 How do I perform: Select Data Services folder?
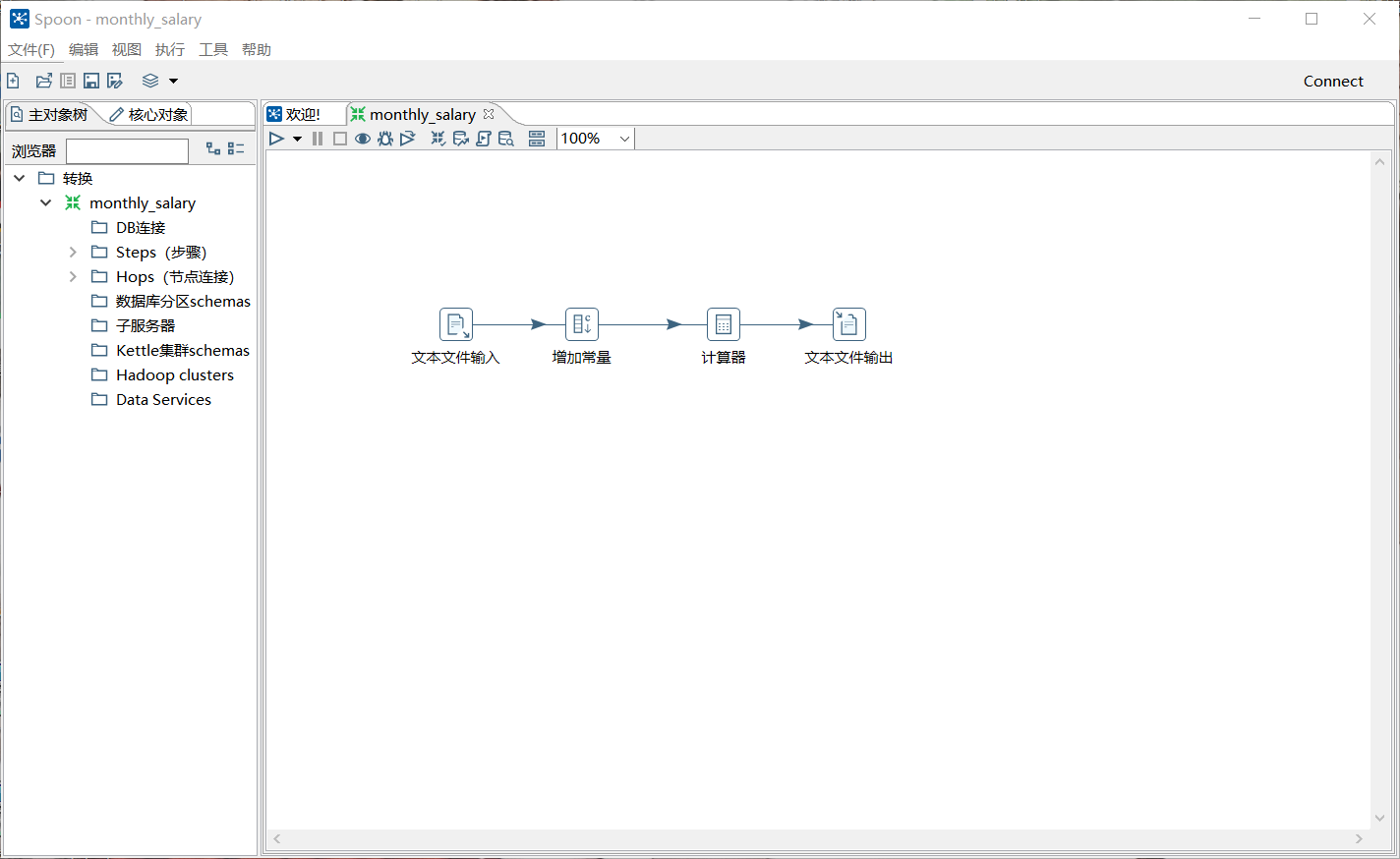tap(163, 399)
